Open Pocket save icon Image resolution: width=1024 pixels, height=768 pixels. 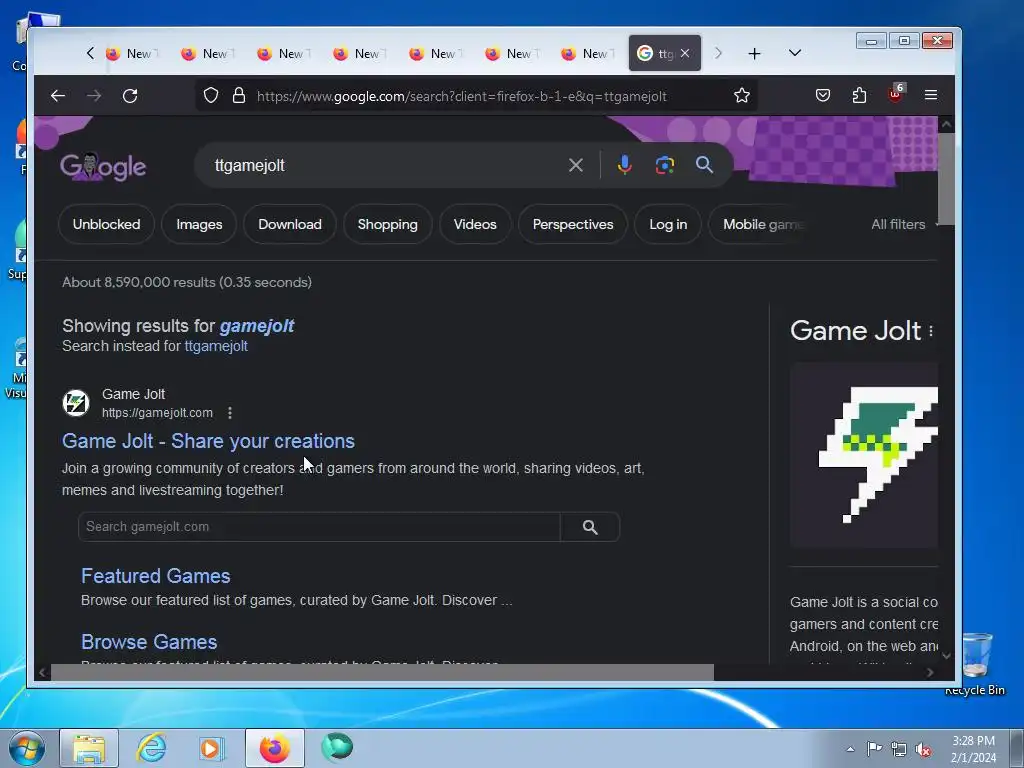tap(823, 95)
